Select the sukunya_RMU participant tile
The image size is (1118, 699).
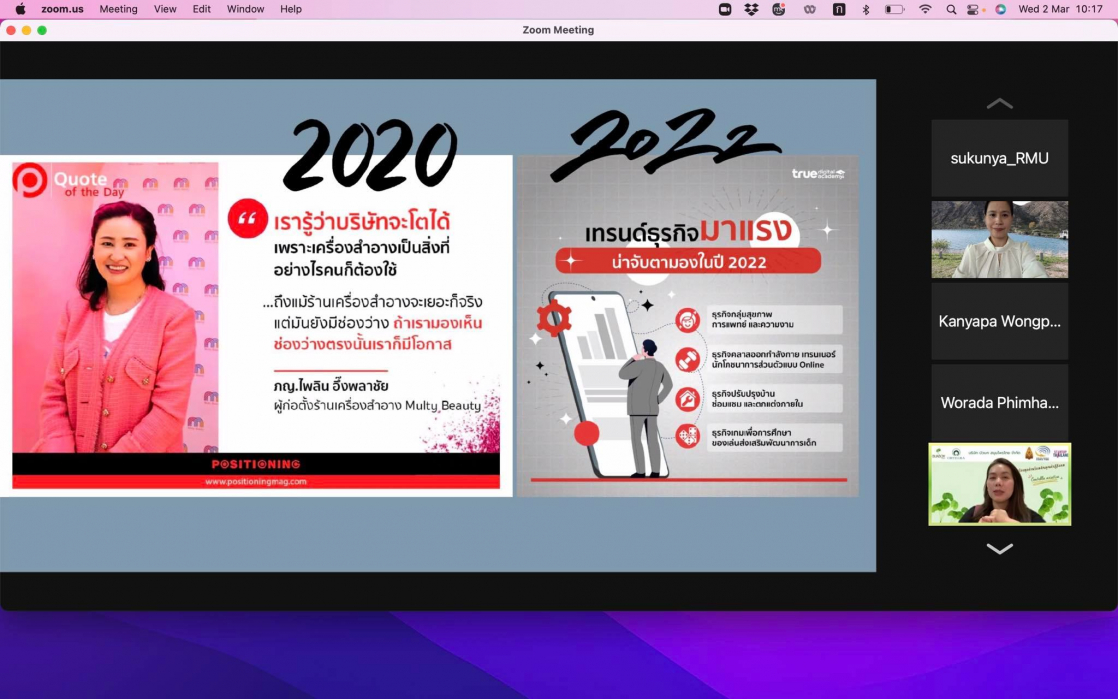[999, 158]
